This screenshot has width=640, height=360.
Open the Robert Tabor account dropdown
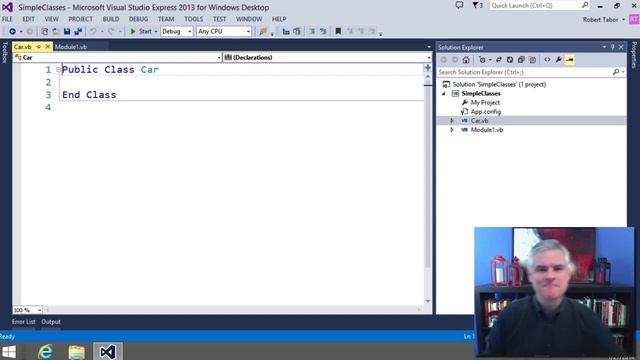(x=604, y=20)
